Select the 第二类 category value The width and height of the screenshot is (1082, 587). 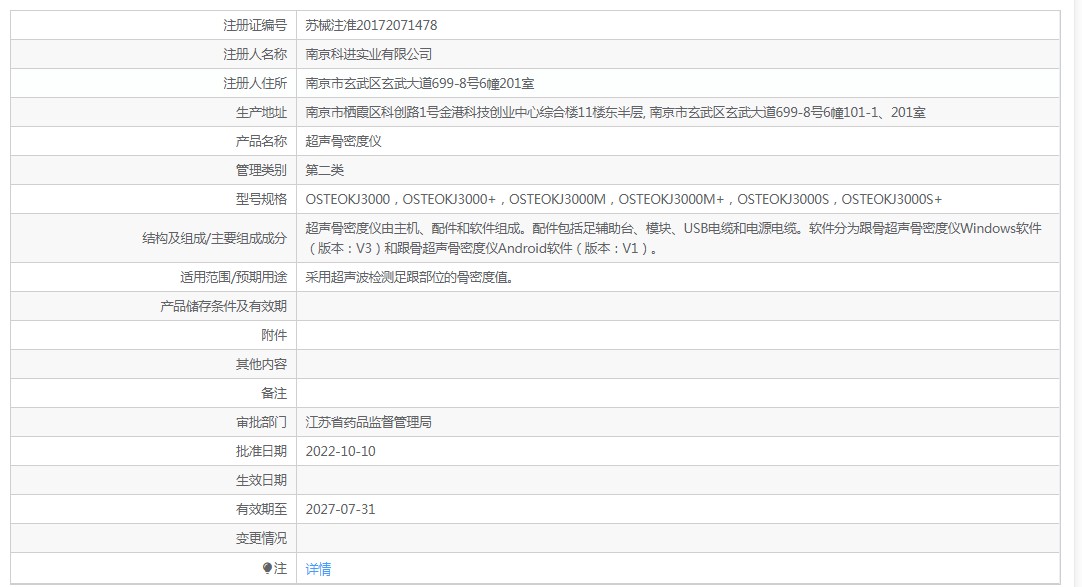(x=324, y=170)
